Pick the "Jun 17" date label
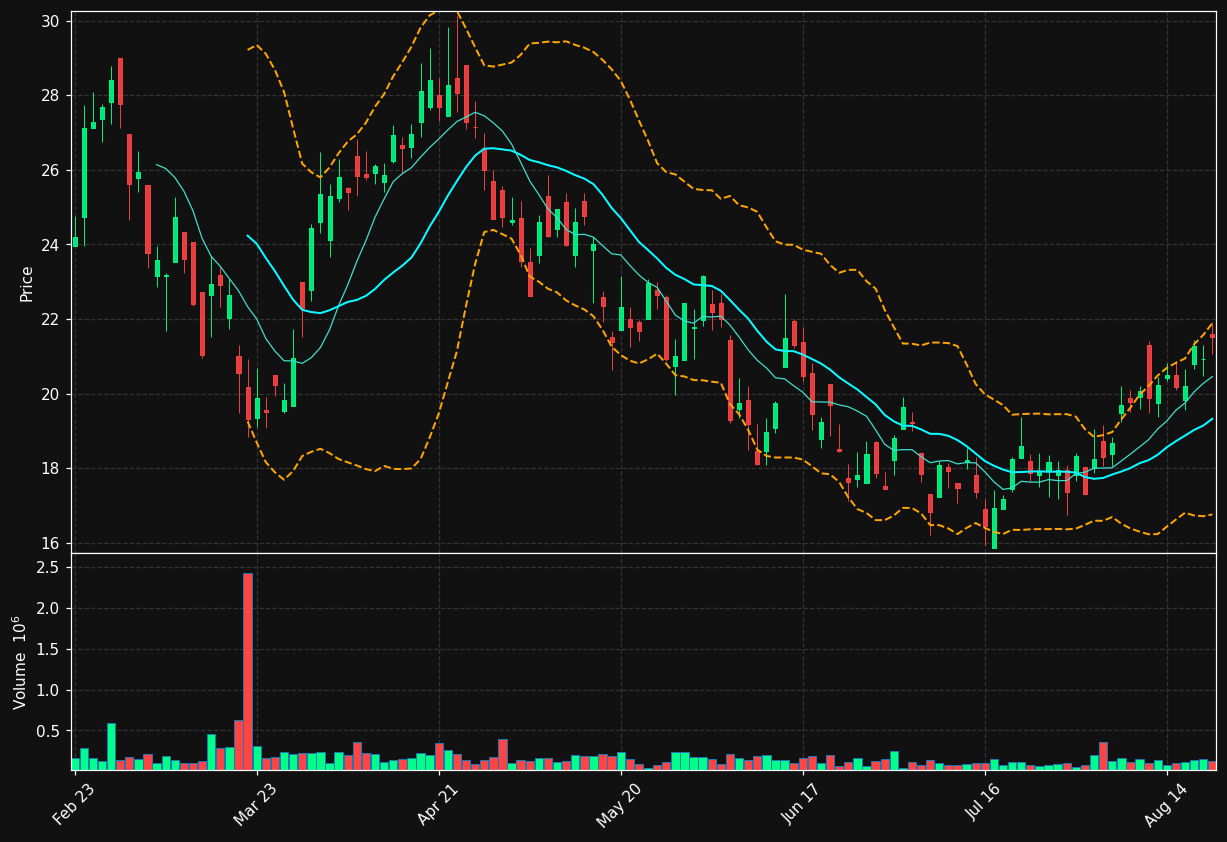Image resolution: width=1227 pixels, height=842 pixels. 801,805
